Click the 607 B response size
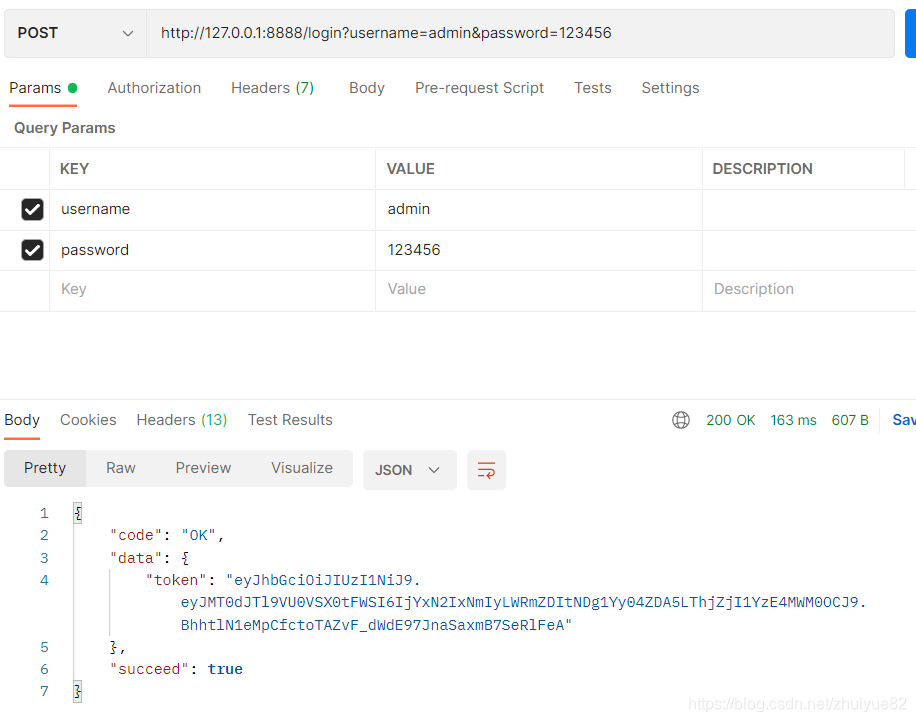This screenshot has width=916, height=722. pos(849,420)
